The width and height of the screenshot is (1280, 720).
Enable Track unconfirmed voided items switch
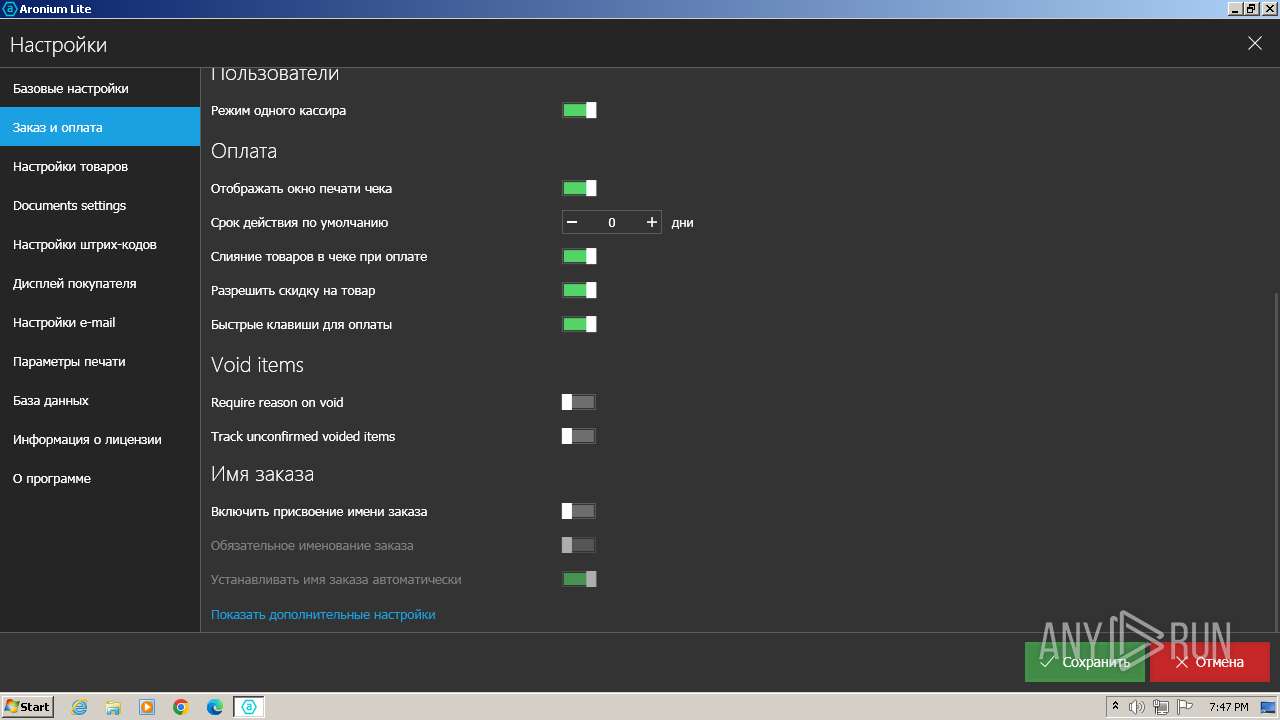click(x=579, y=436)
